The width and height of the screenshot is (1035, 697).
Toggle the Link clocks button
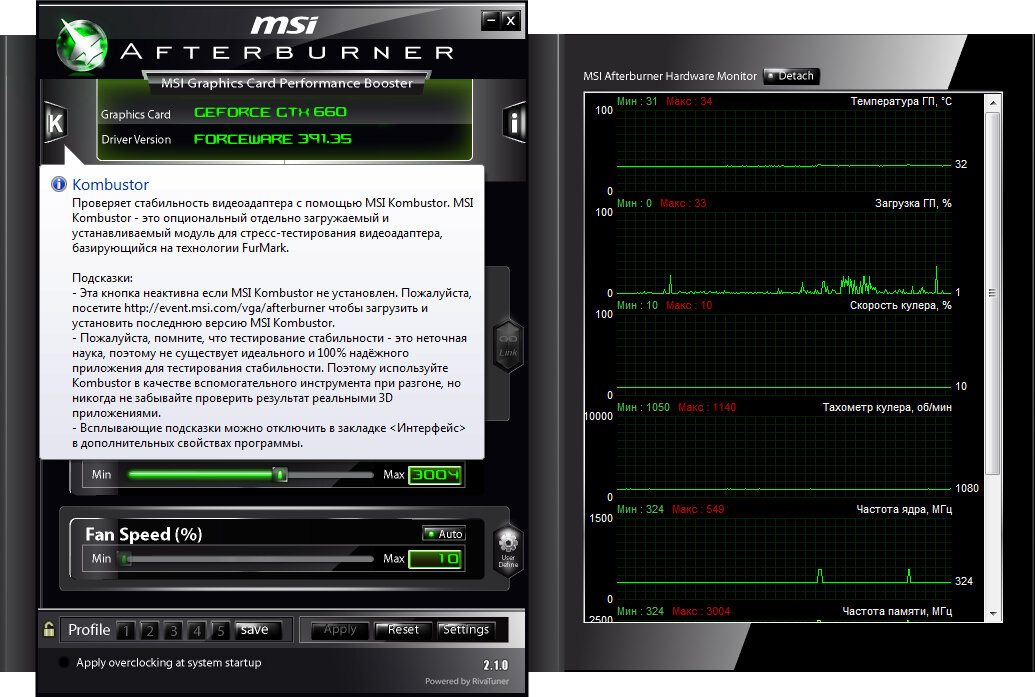click(x=508, y=346)
